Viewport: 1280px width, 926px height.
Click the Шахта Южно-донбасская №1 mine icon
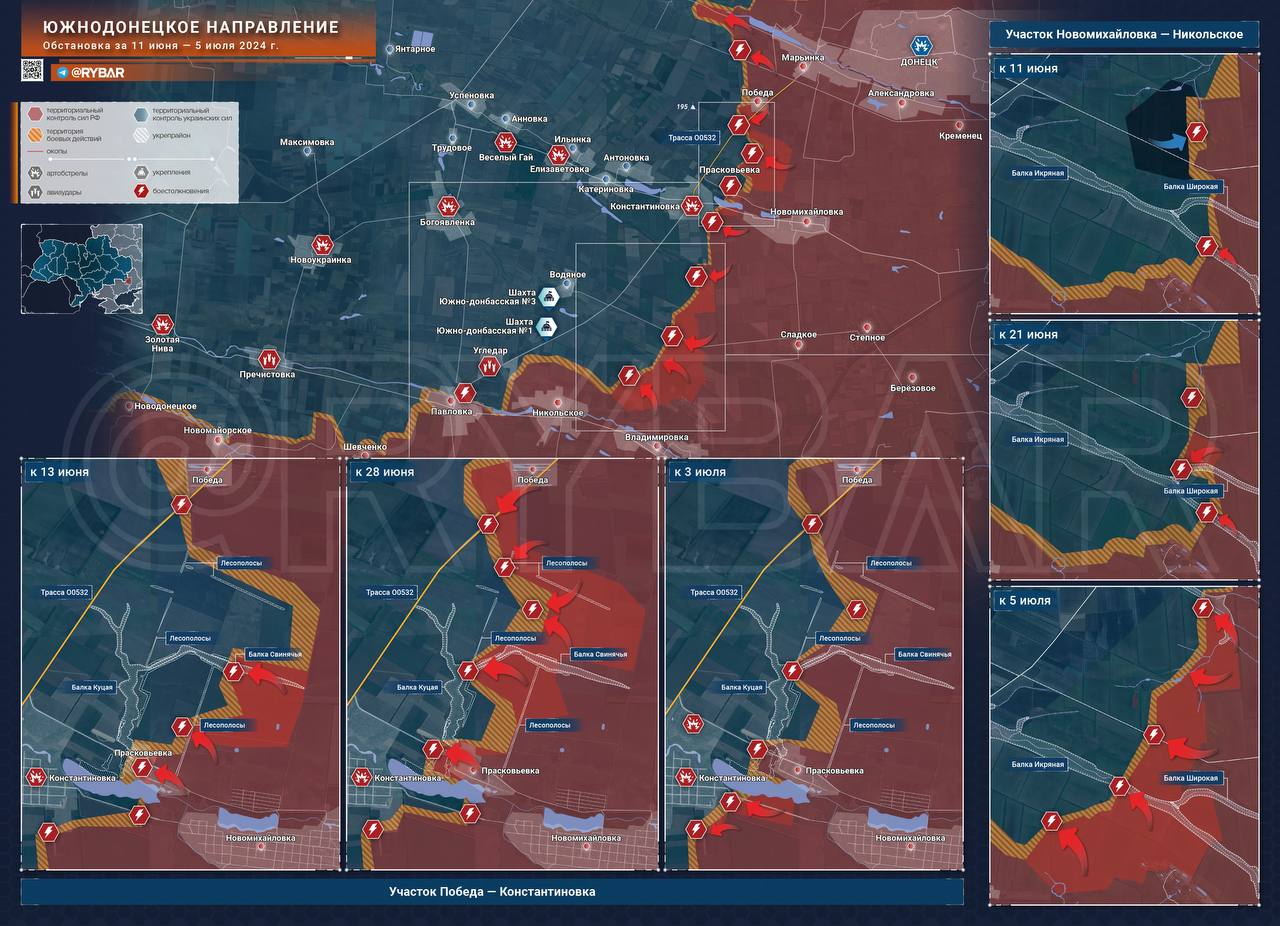[x=546, y=326]
